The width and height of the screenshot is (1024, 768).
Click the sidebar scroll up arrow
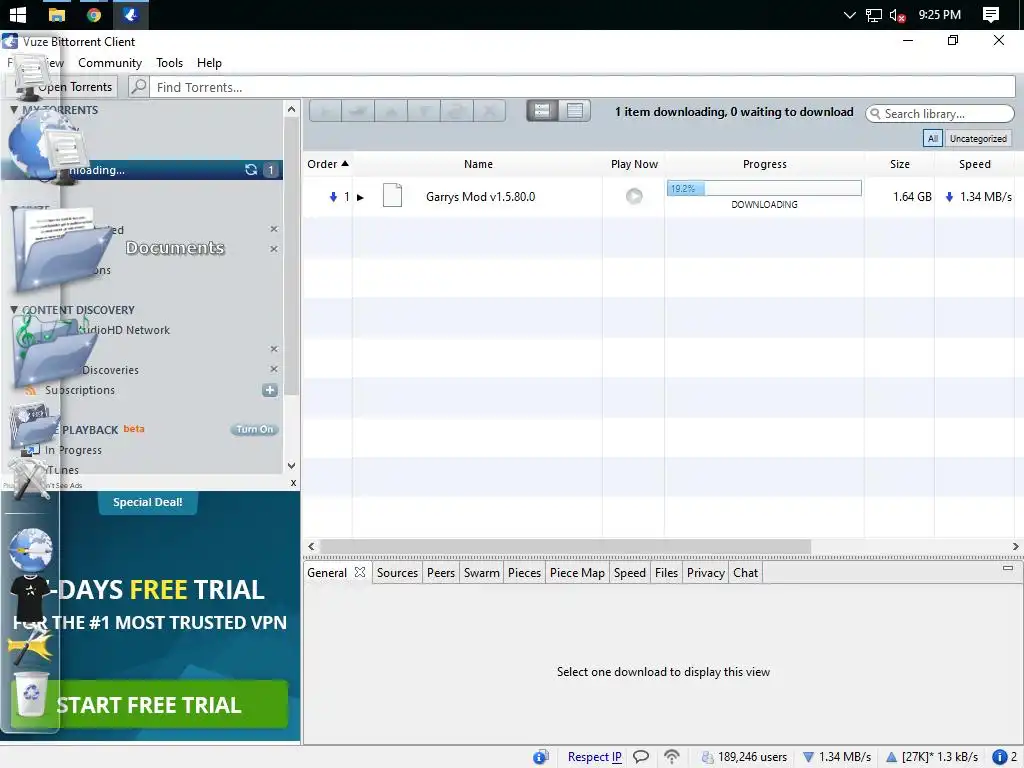pos(291,110)
